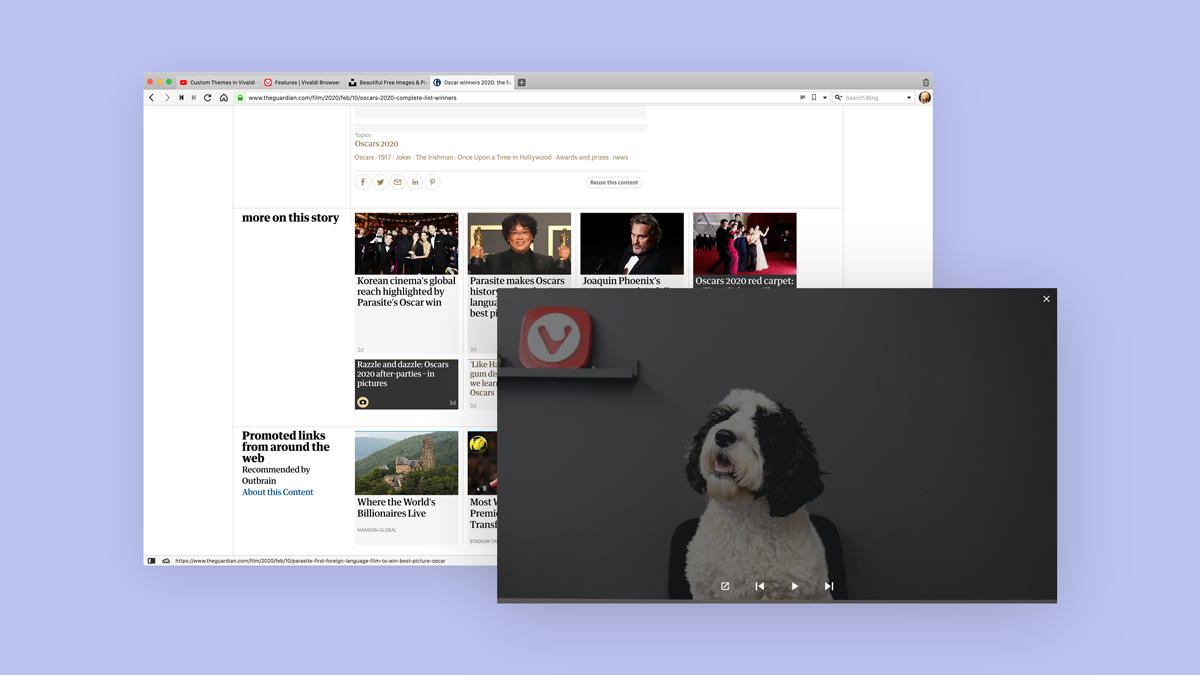Click the Reuse this content button
The width and height of the screenshot is (1200, 675).
(x=614, y=183)
